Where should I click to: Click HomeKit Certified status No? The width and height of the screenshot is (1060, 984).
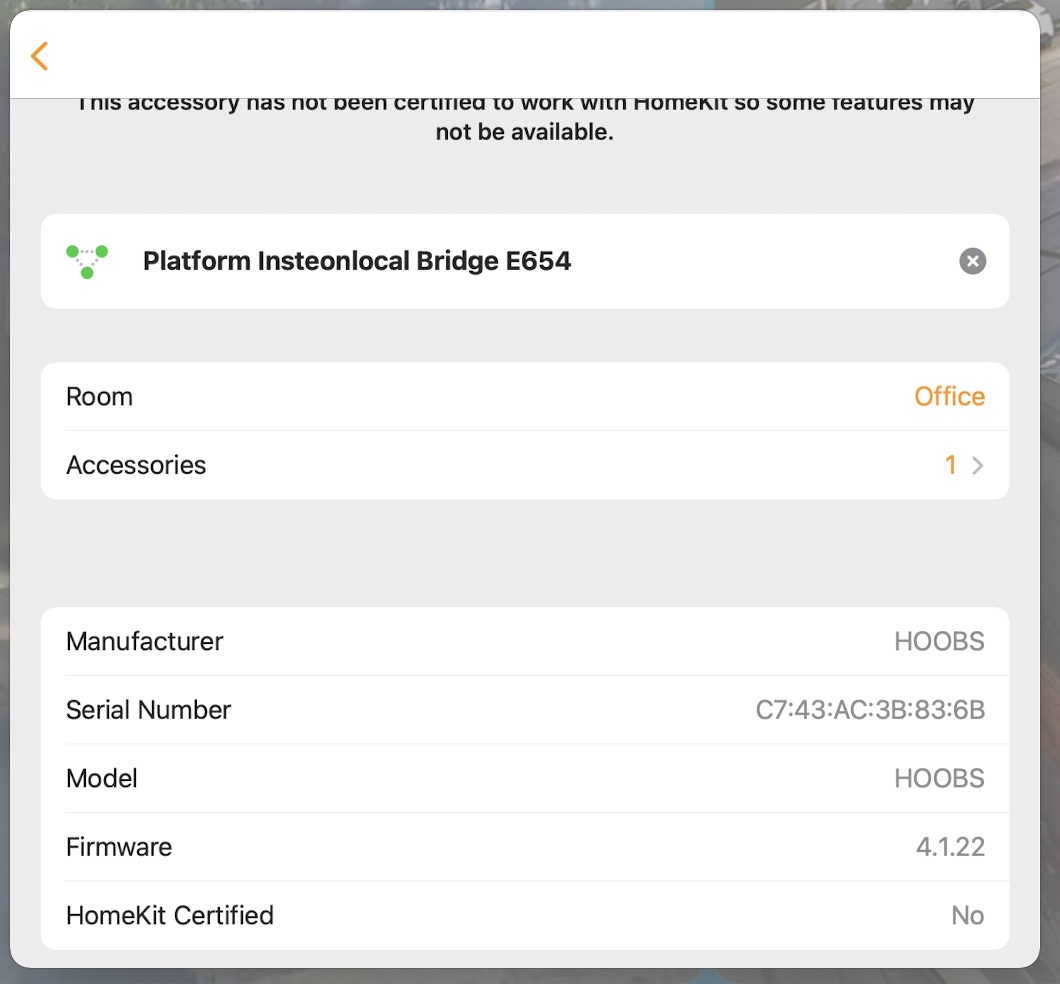[967, 915]
